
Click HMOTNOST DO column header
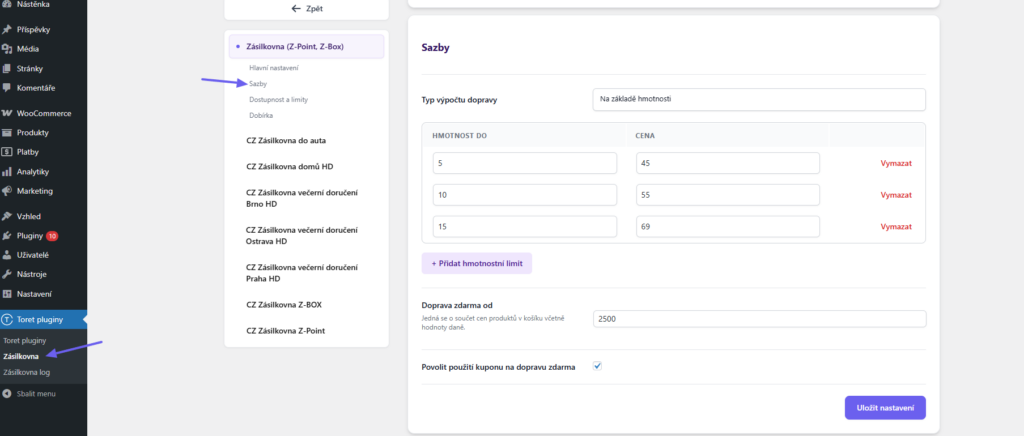pyautogui.click(x=460, y=135)
